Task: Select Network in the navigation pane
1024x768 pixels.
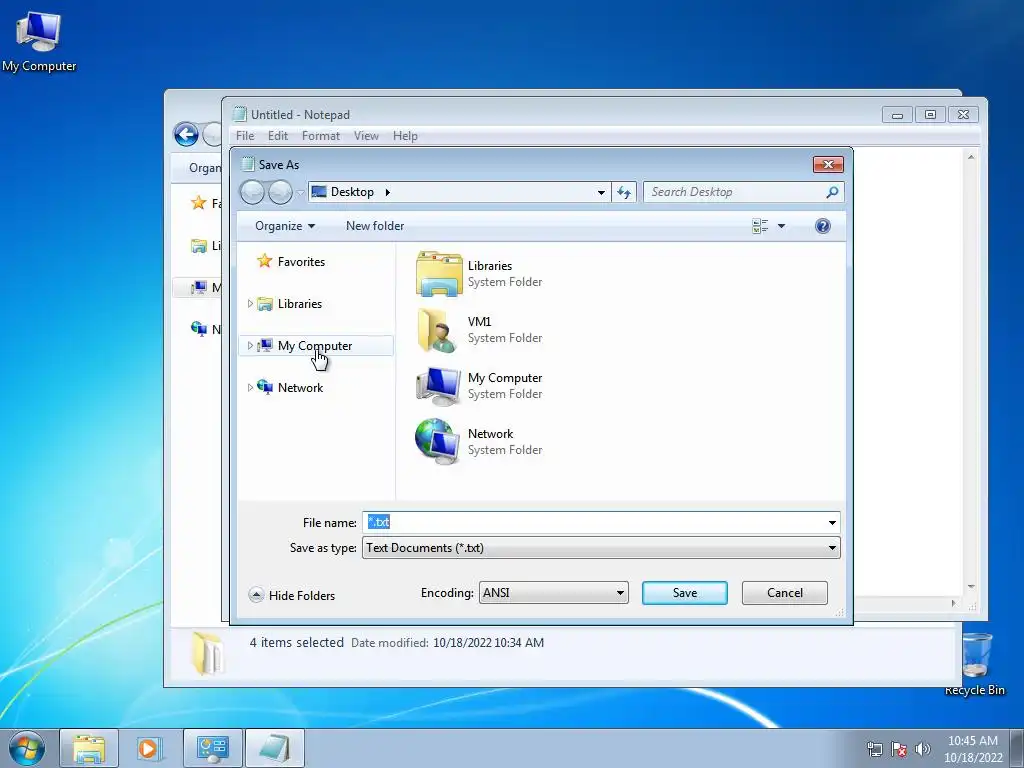Action: 300,387
